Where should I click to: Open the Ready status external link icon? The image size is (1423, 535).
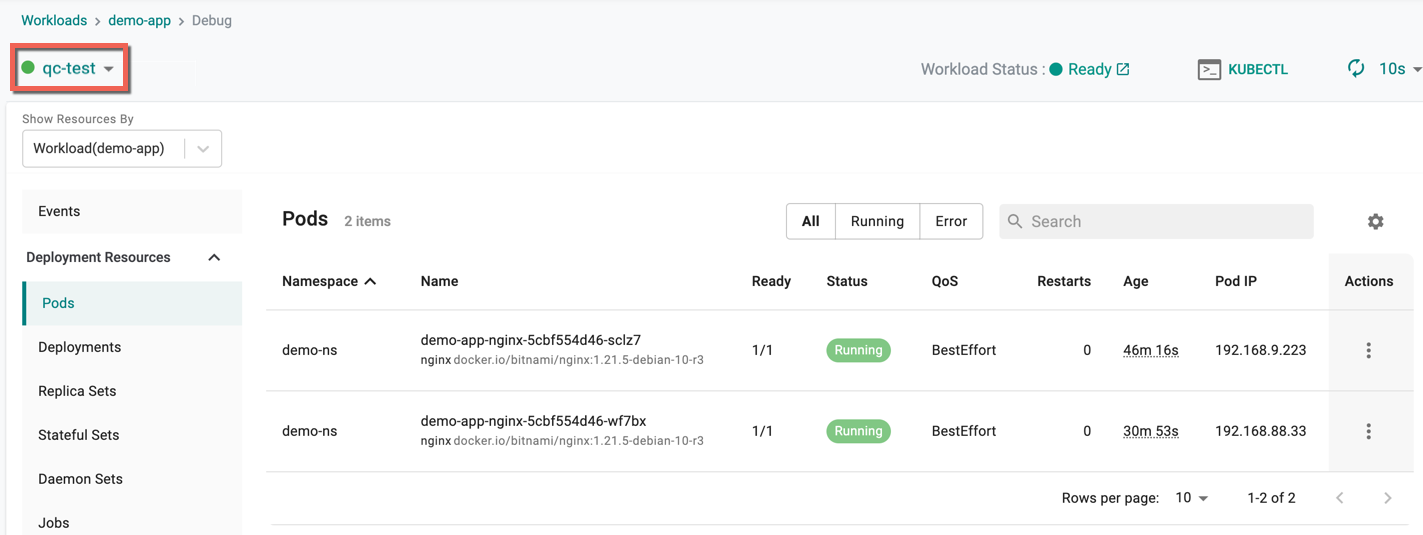(x=1123, y=69)
